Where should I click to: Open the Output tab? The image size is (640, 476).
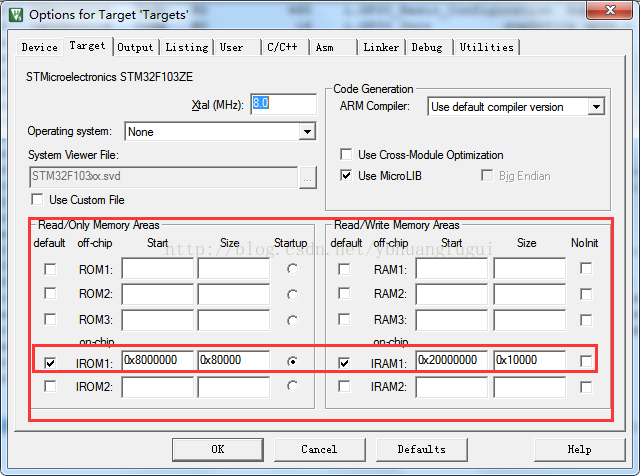pyautogui.click(x=135, y=47)
